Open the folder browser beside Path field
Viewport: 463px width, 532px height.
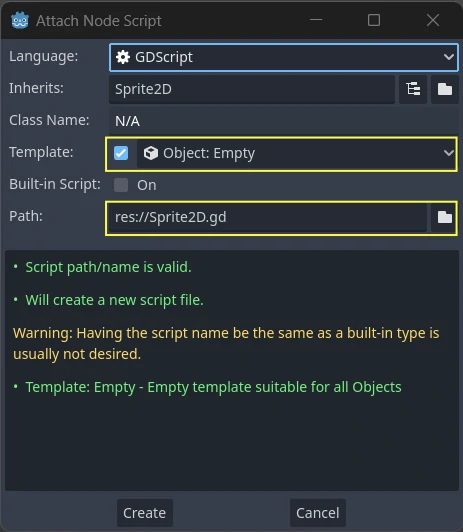pyautogui.click(x=444, y=217)
